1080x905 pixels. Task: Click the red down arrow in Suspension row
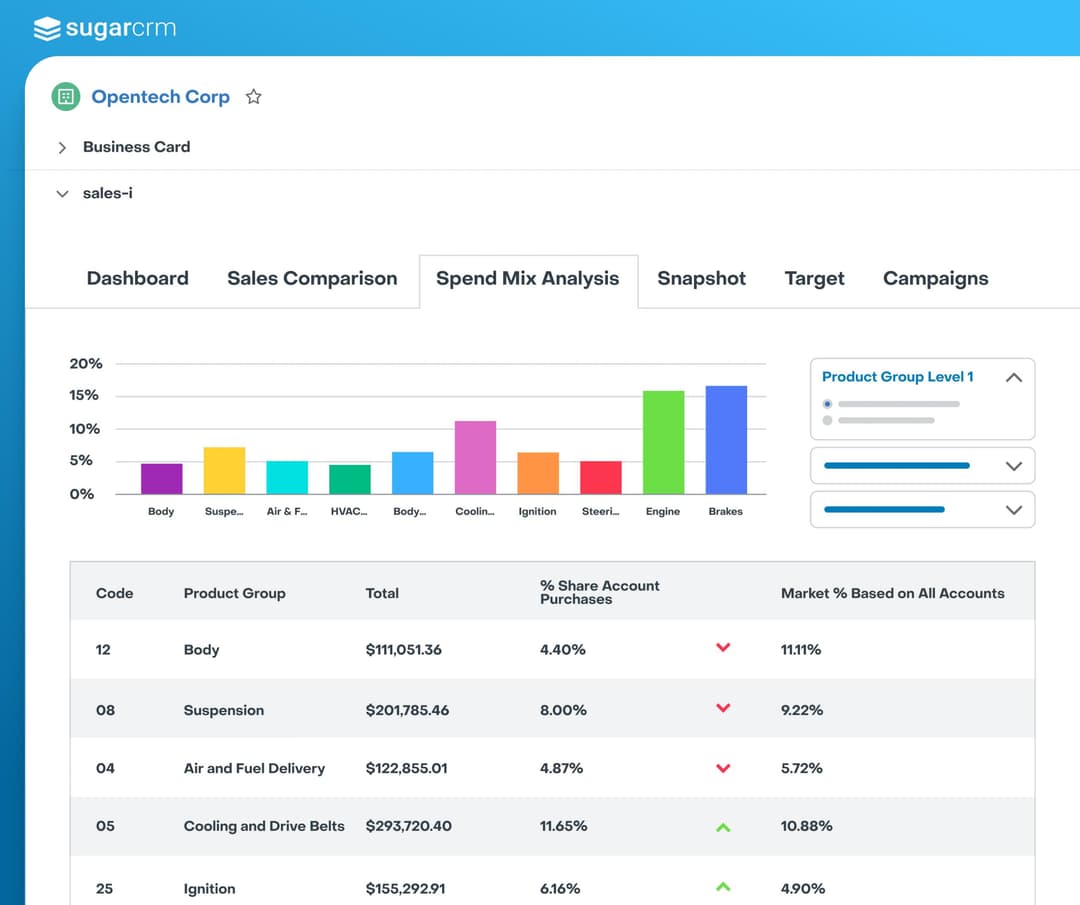(723, 709)
